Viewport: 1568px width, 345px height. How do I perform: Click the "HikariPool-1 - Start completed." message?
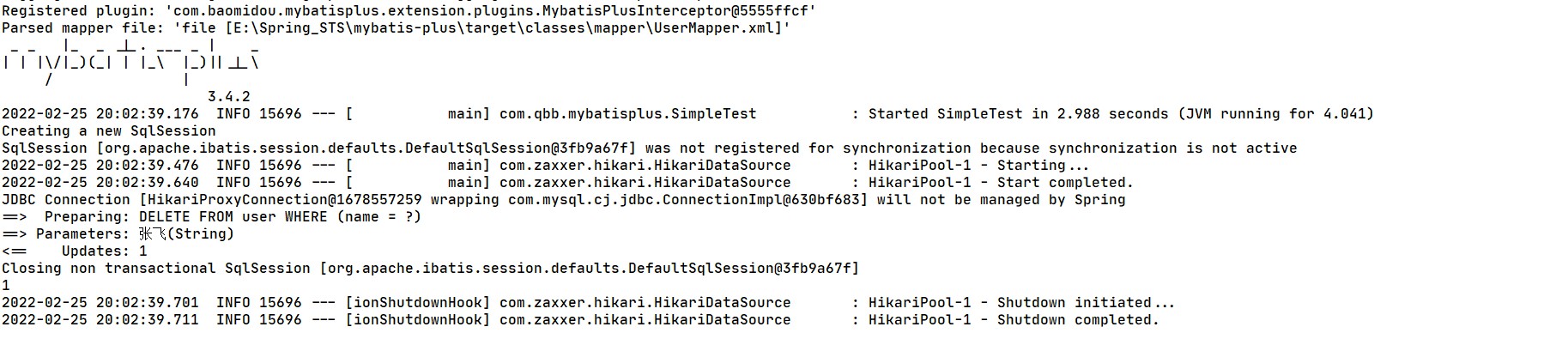(x=1001, y=183)
